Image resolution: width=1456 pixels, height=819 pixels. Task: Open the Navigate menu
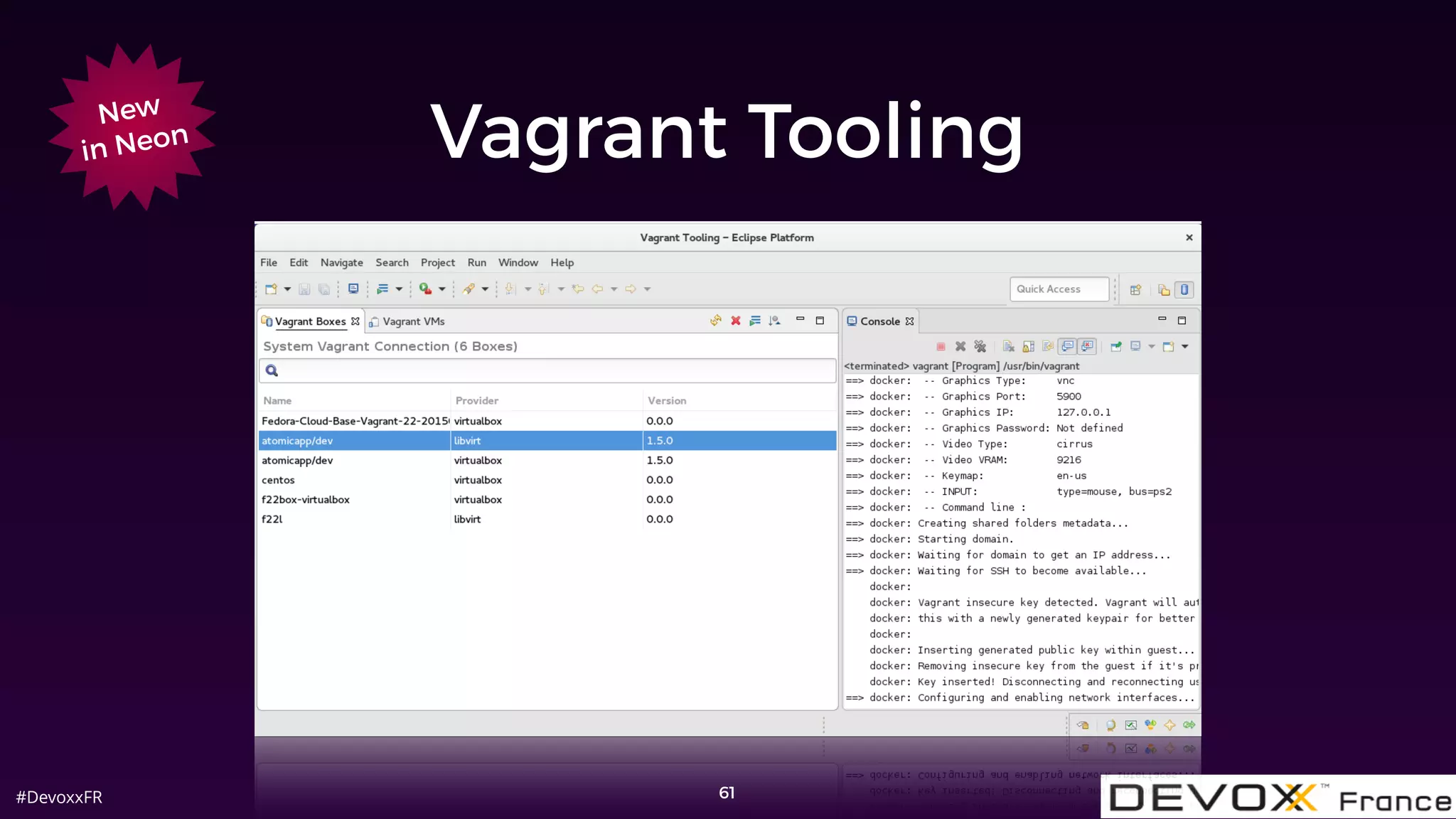pos(341,262)
